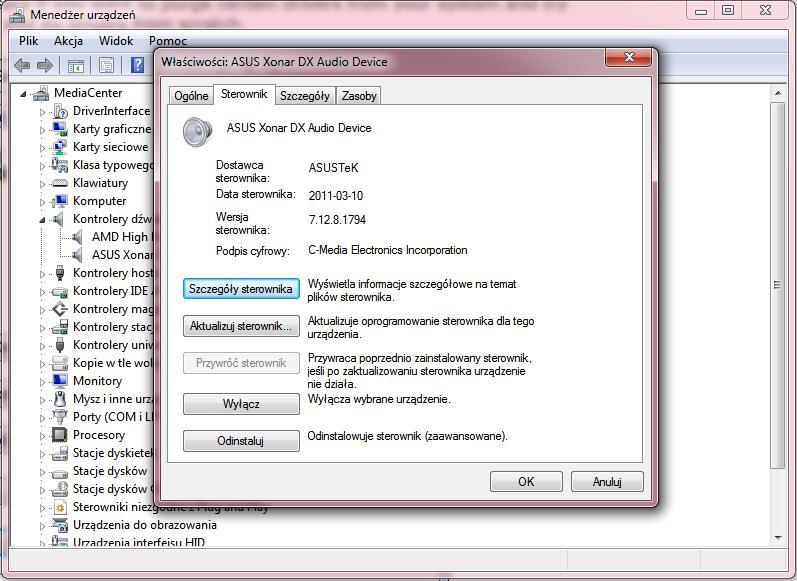Click the ASUSTeK provider text
The height and width of the screenshot is (581, 797).
point(333,168)
